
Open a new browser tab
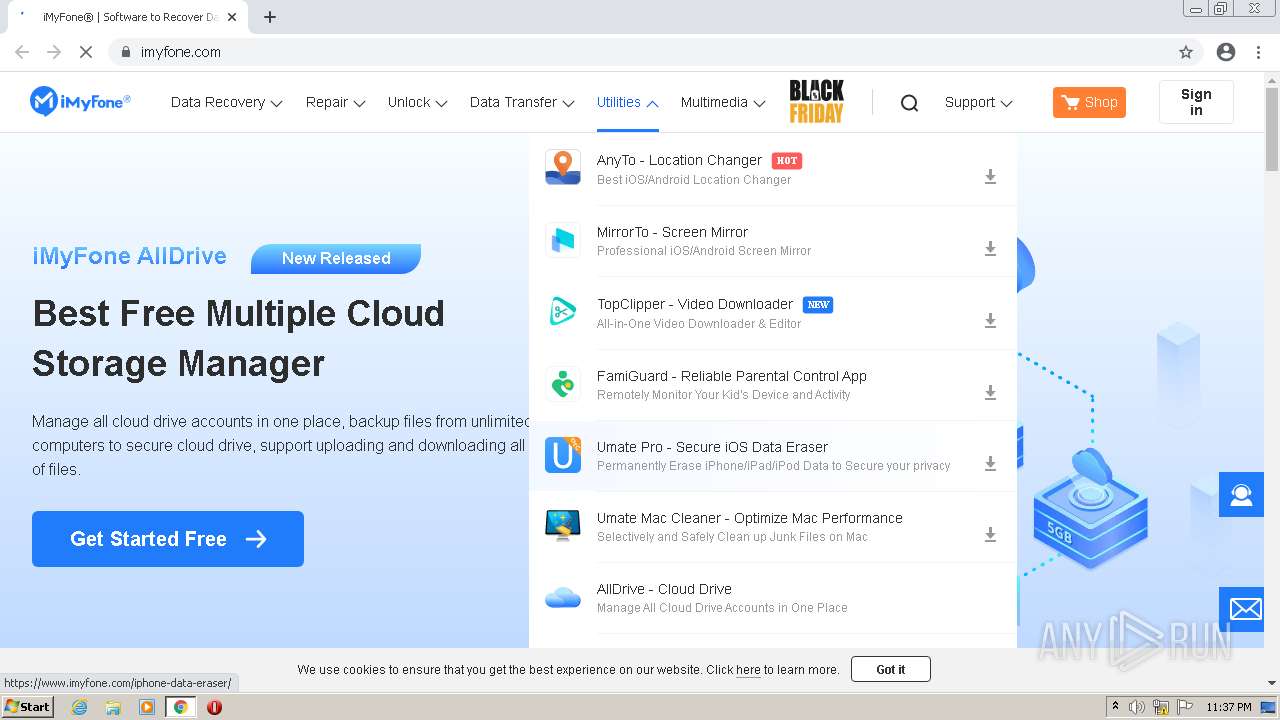coord(270,17)
